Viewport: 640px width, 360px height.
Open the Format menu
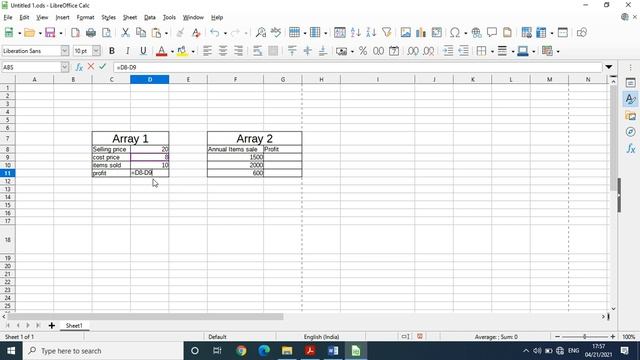85,18
